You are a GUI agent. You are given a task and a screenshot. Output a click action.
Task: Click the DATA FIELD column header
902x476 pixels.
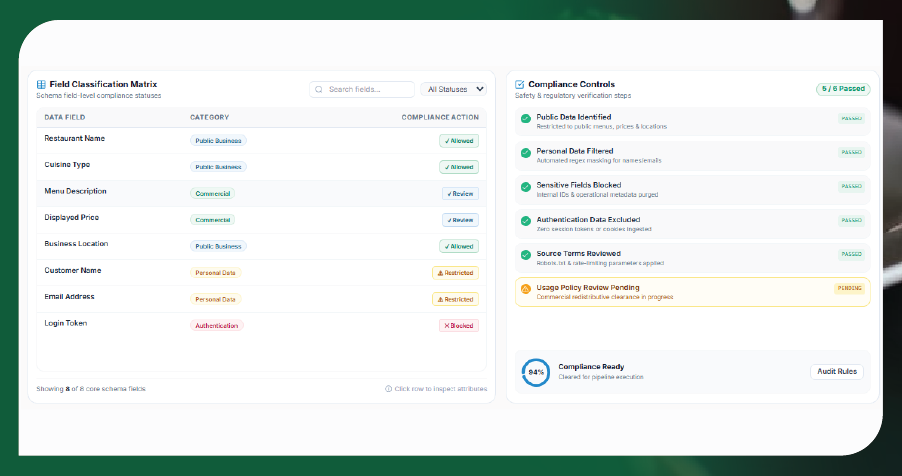[x=65, y=117]
